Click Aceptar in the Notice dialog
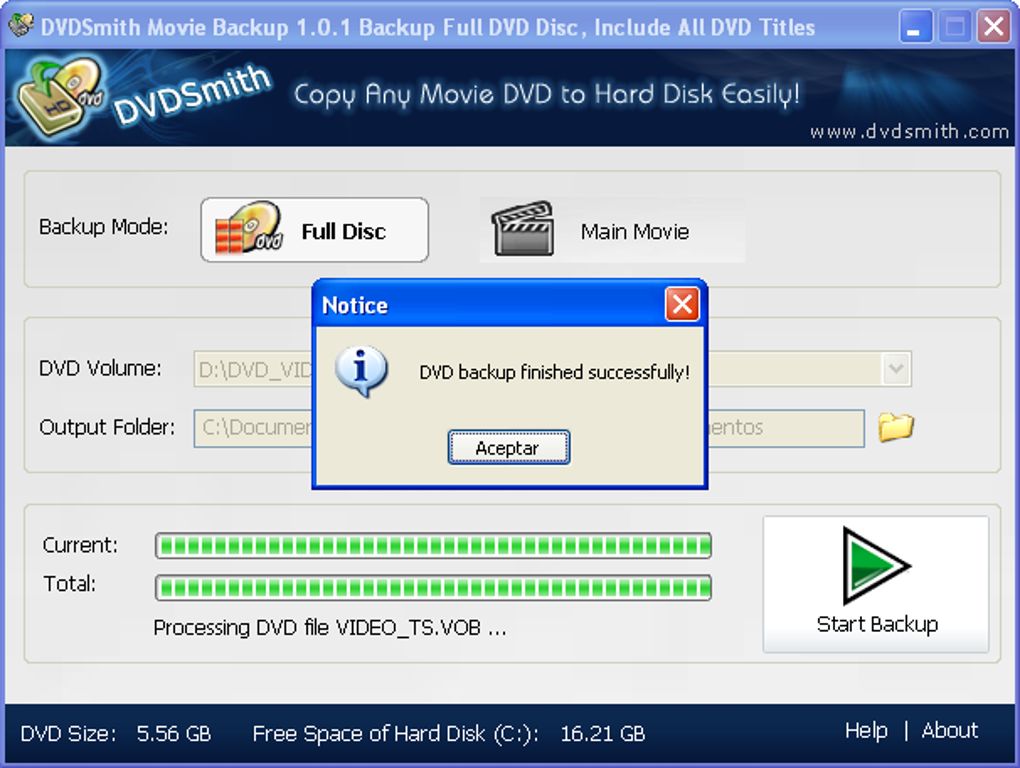1020x768 pixels. click(509, 447)
